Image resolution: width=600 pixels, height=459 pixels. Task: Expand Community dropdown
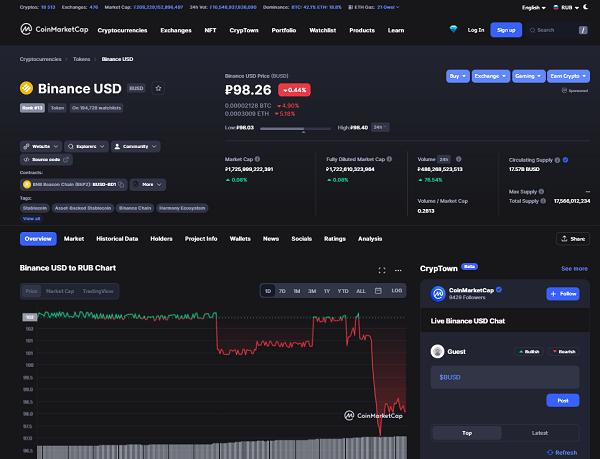(x=135, y=146)
